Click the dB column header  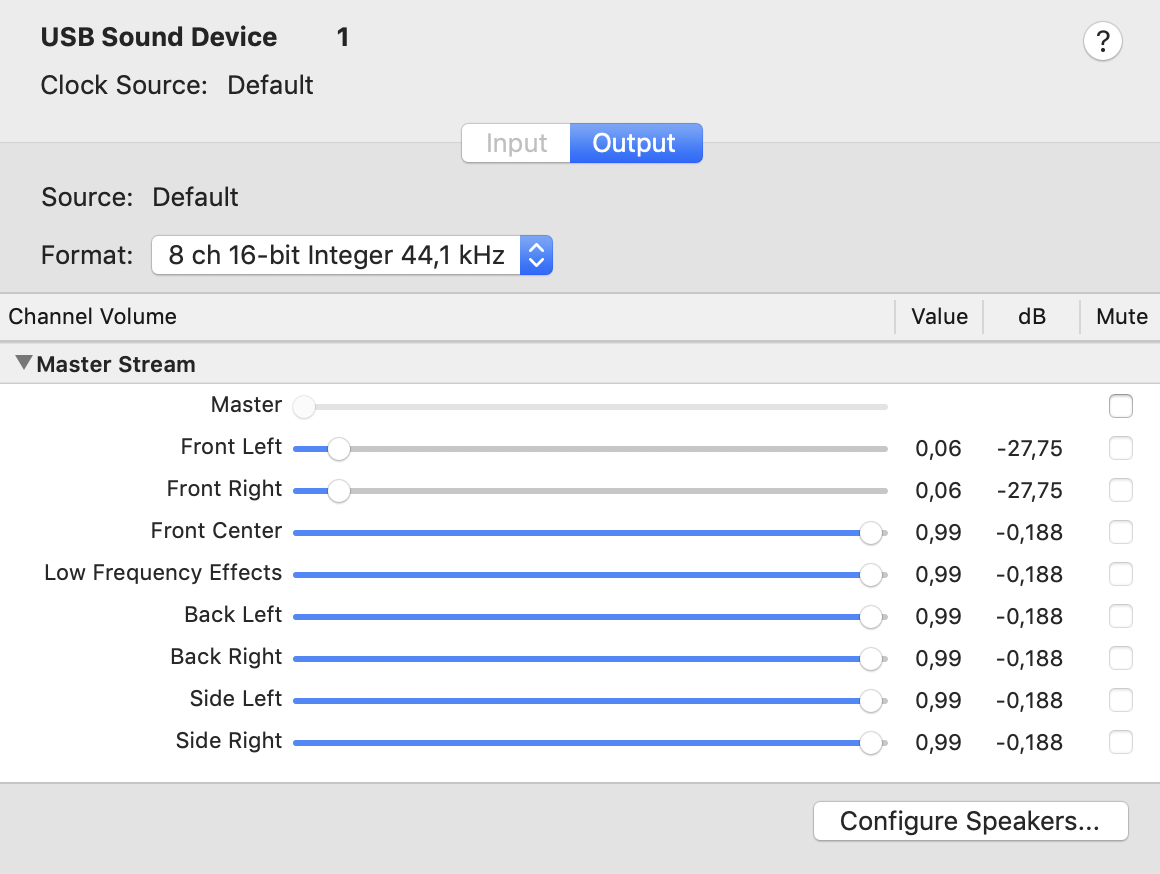(x=1031, y=317)
